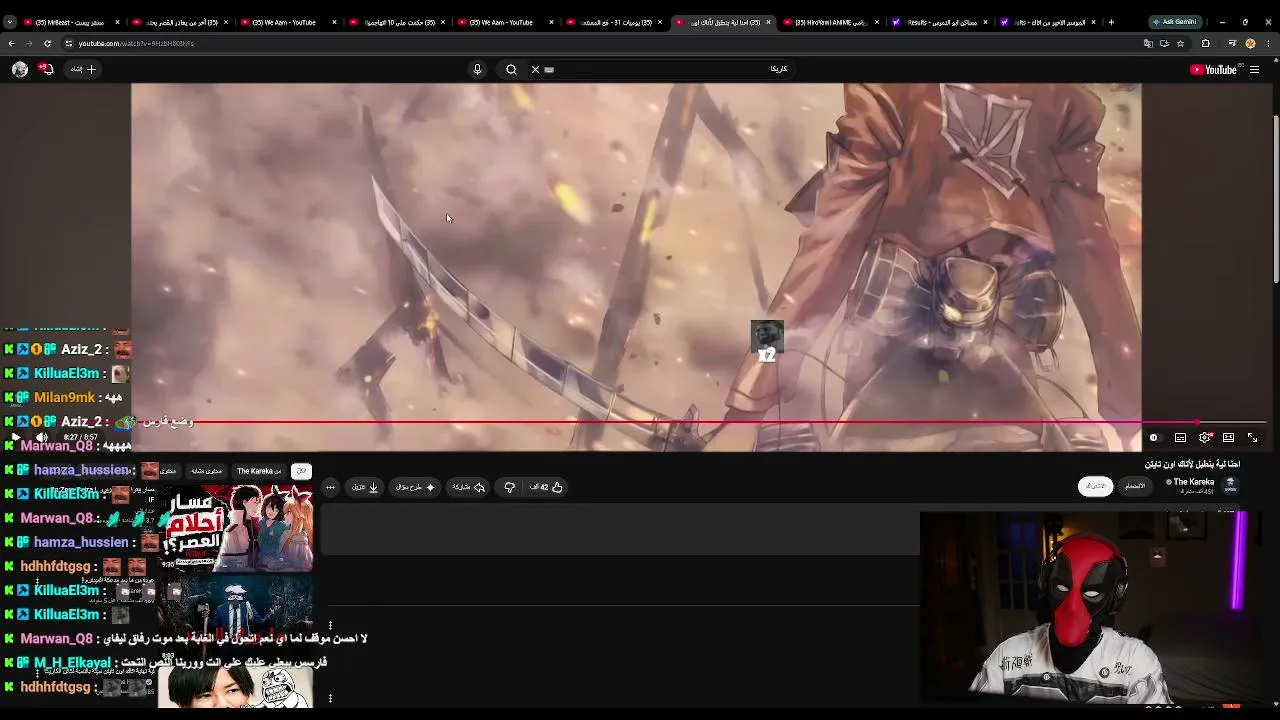Go forward with the browser forward arrow
The image size is (1280, 720).
point(29,43)
